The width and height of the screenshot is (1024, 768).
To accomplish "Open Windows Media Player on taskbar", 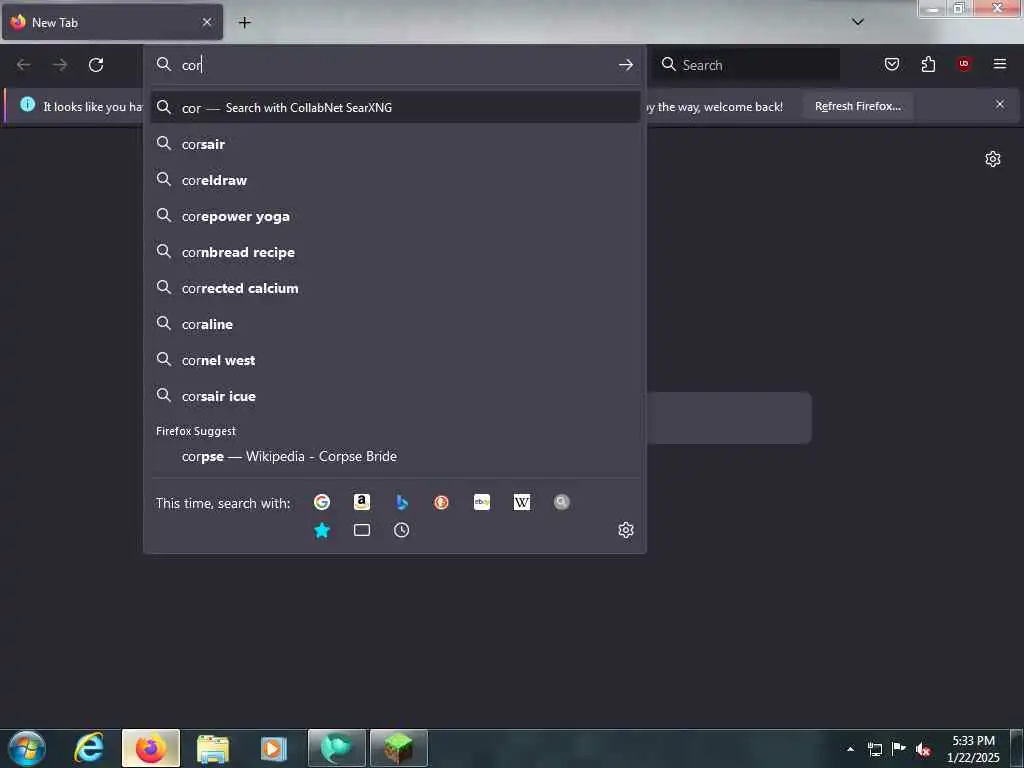I will pyautogui.click(x=274, y=748).
